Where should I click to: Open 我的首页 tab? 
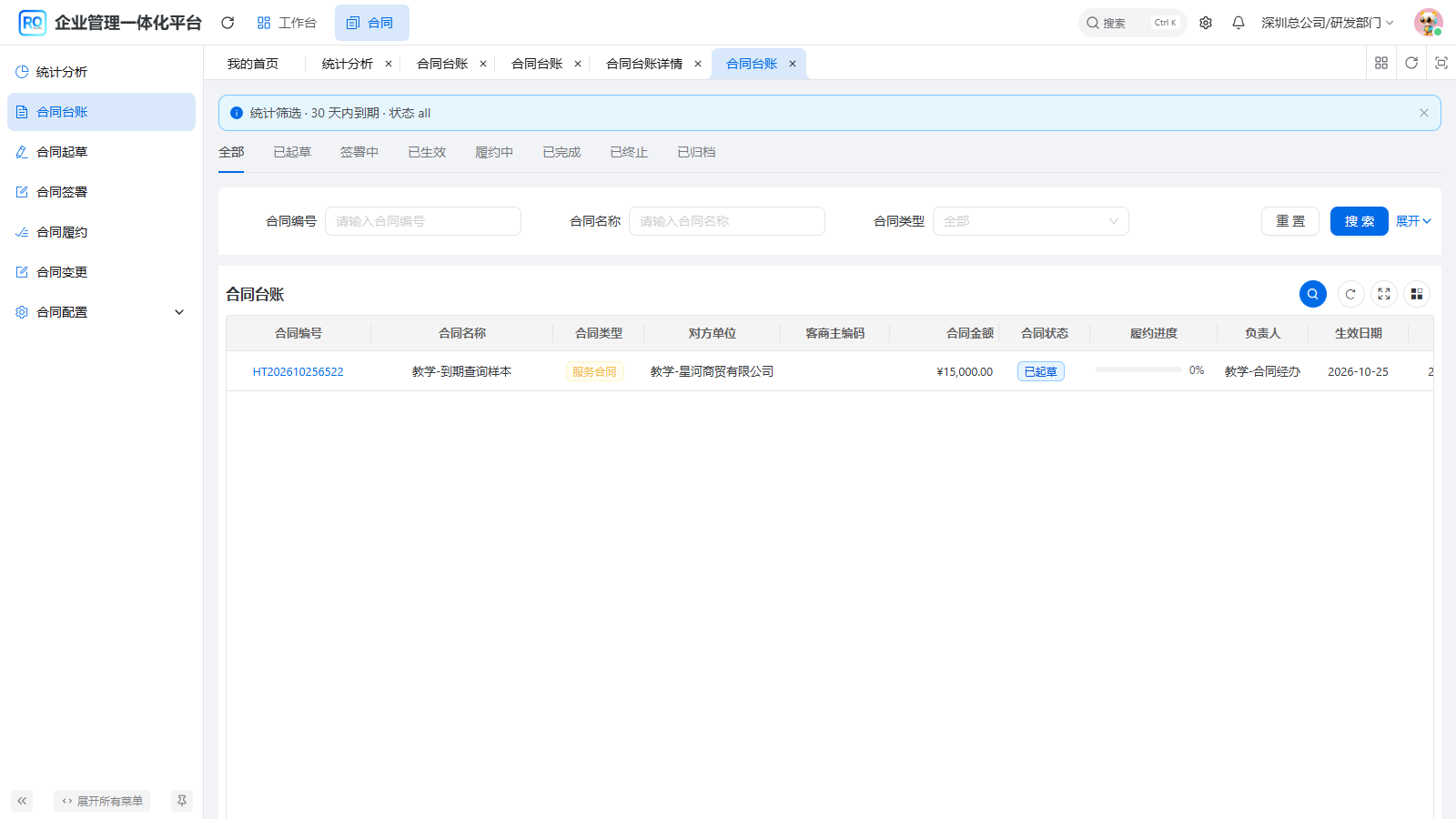click(253, 64)
